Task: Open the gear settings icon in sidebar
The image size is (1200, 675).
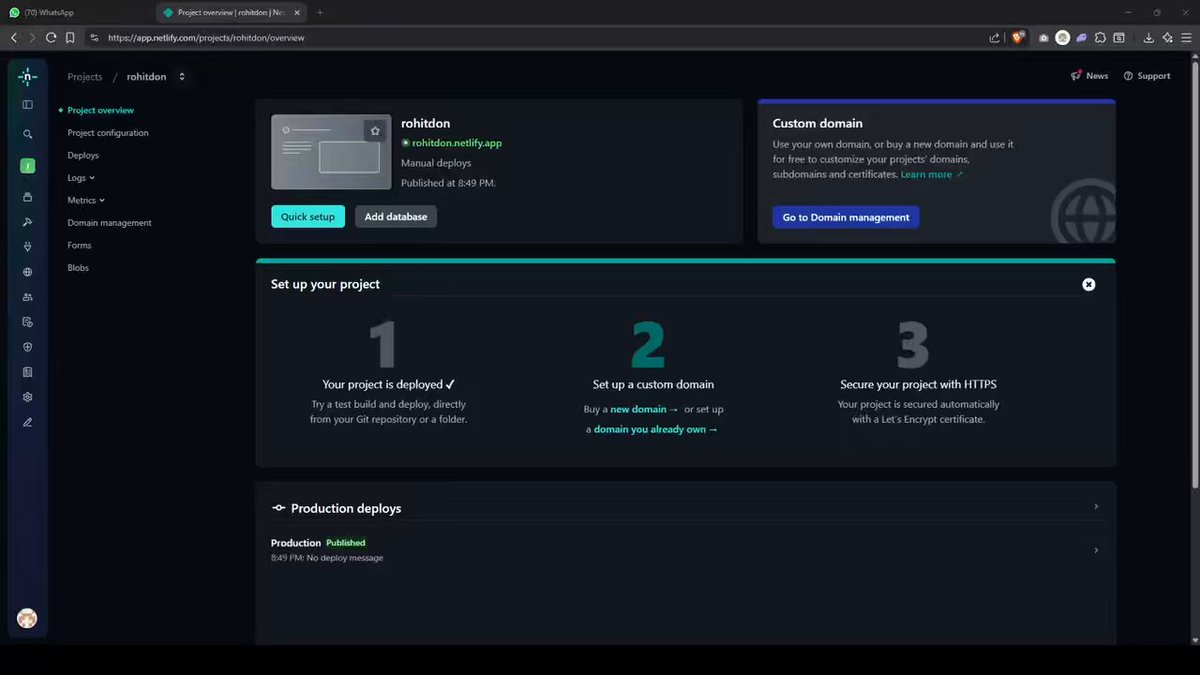Action: pyautogui.click(x=28, y=397)
